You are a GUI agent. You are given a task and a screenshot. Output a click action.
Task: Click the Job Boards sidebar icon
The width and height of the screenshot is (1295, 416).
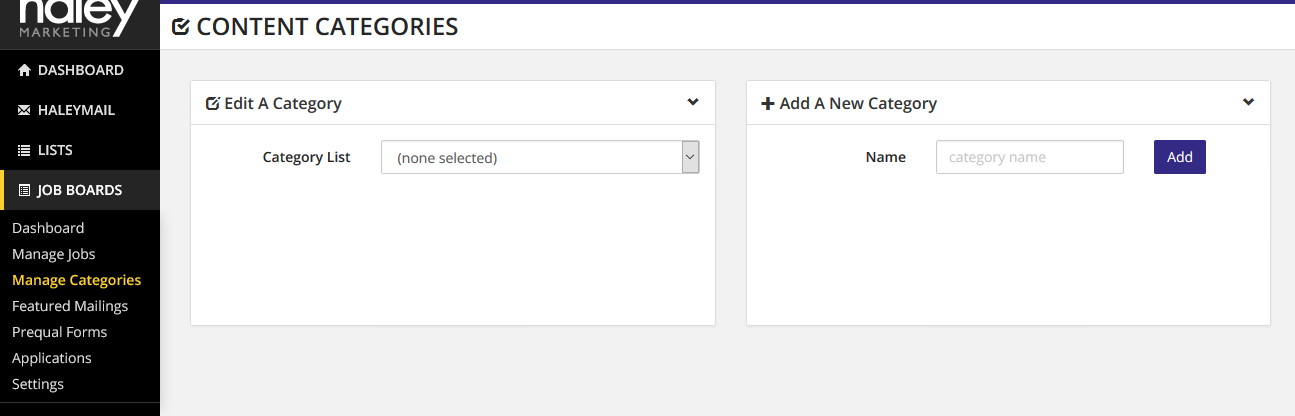click(25, 190)
